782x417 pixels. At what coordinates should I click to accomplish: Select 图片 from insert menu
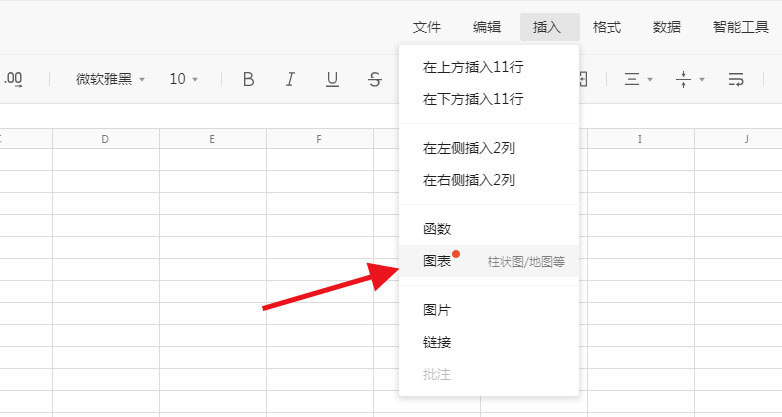[x=489, y=310]
